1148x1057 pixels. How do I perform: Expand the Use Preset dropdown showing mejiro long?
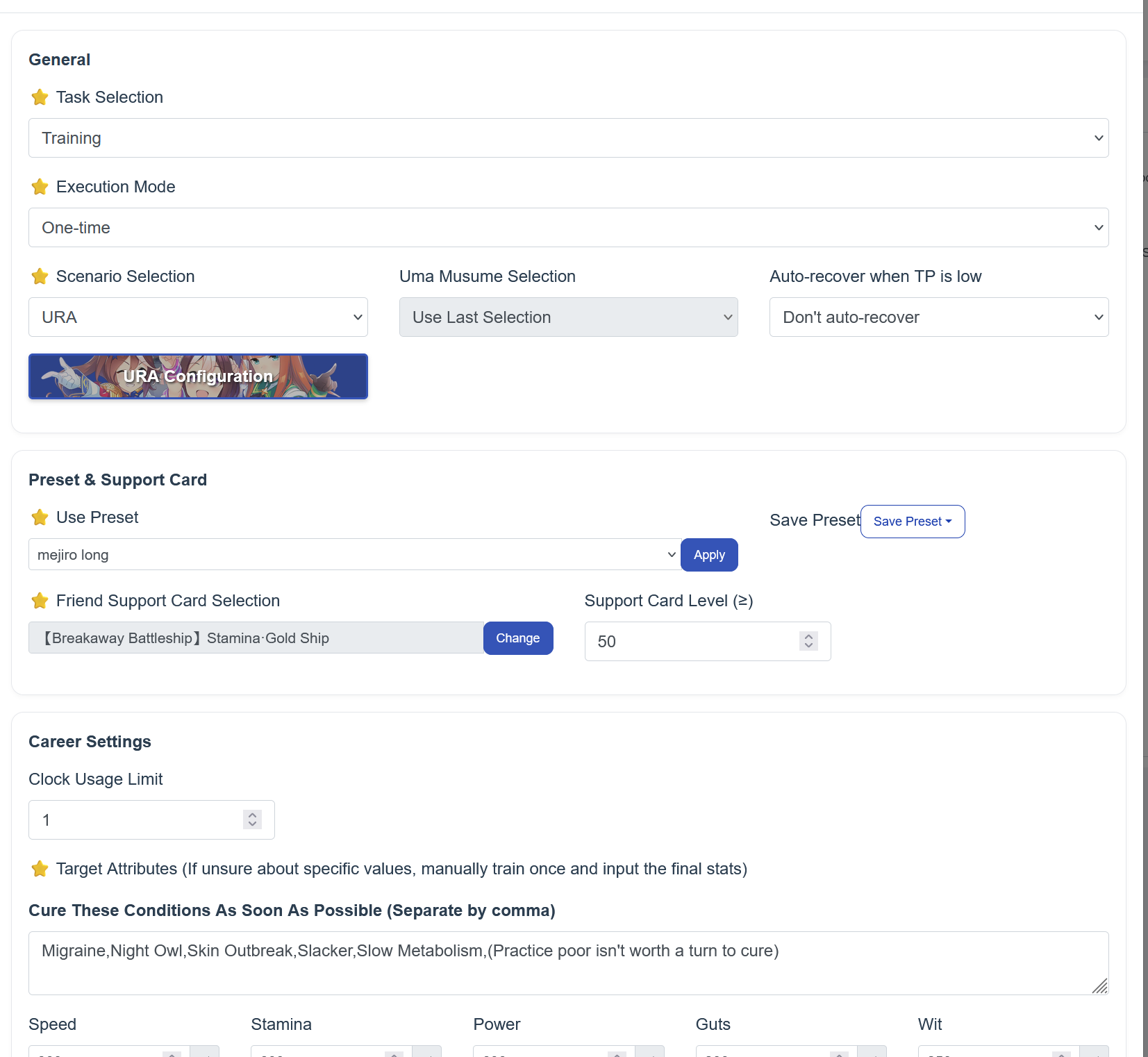pos(354,555)
